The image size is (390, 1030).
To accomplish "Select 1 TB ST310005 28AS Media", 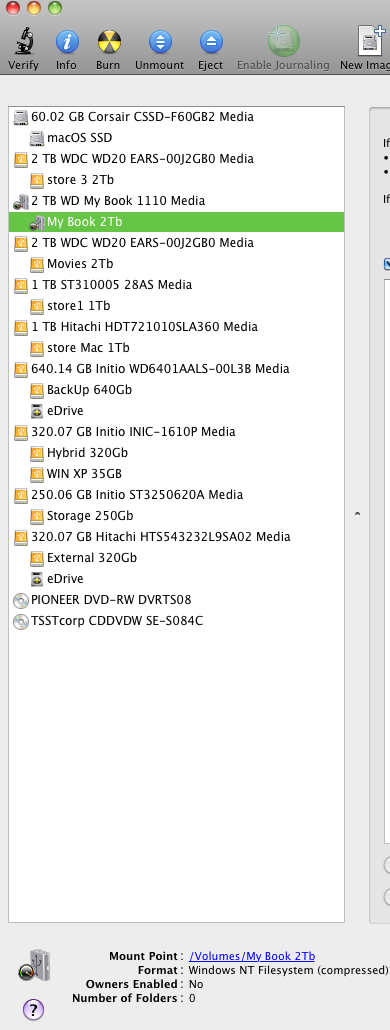I will coord(112,285).
